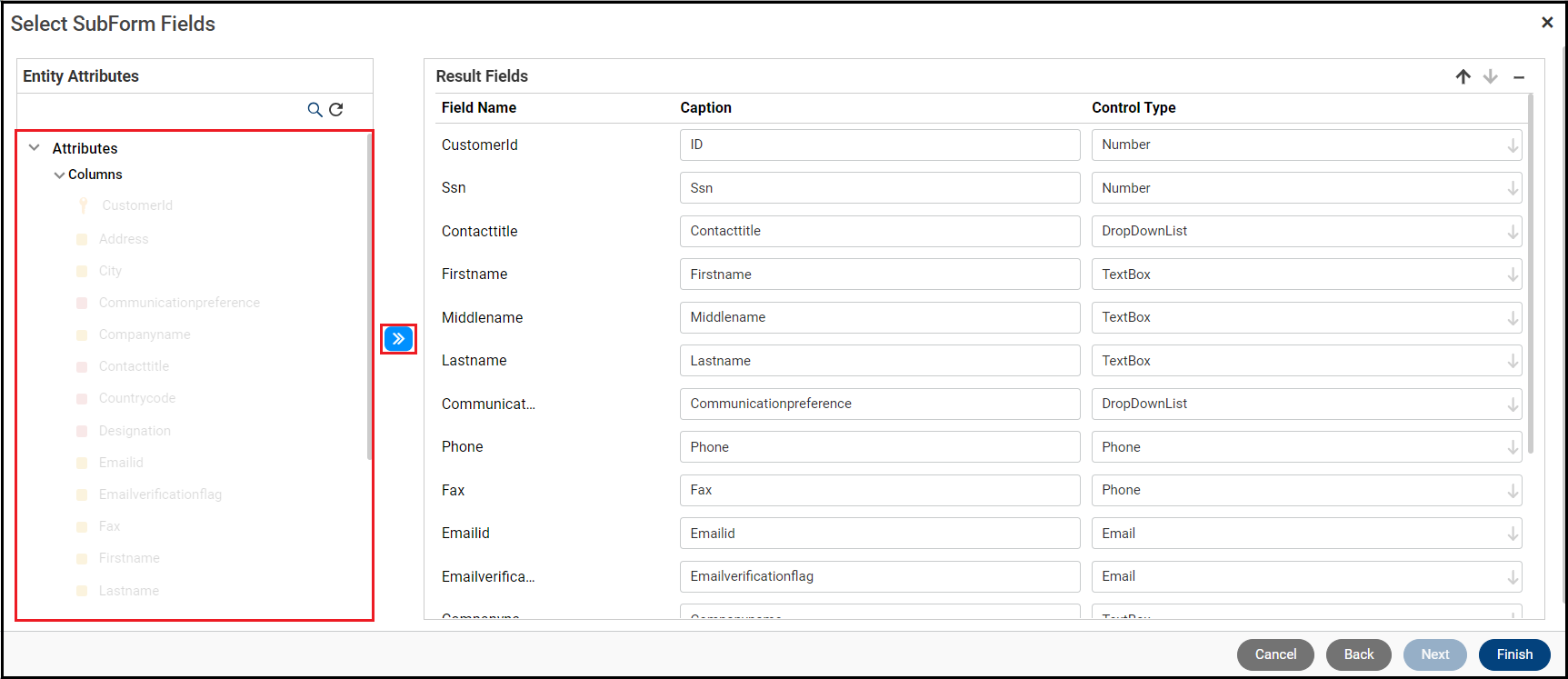This screenshot has height=679, width=1568.
Task: Open Control Type dropdown for Emailid
Action: 1513,534
